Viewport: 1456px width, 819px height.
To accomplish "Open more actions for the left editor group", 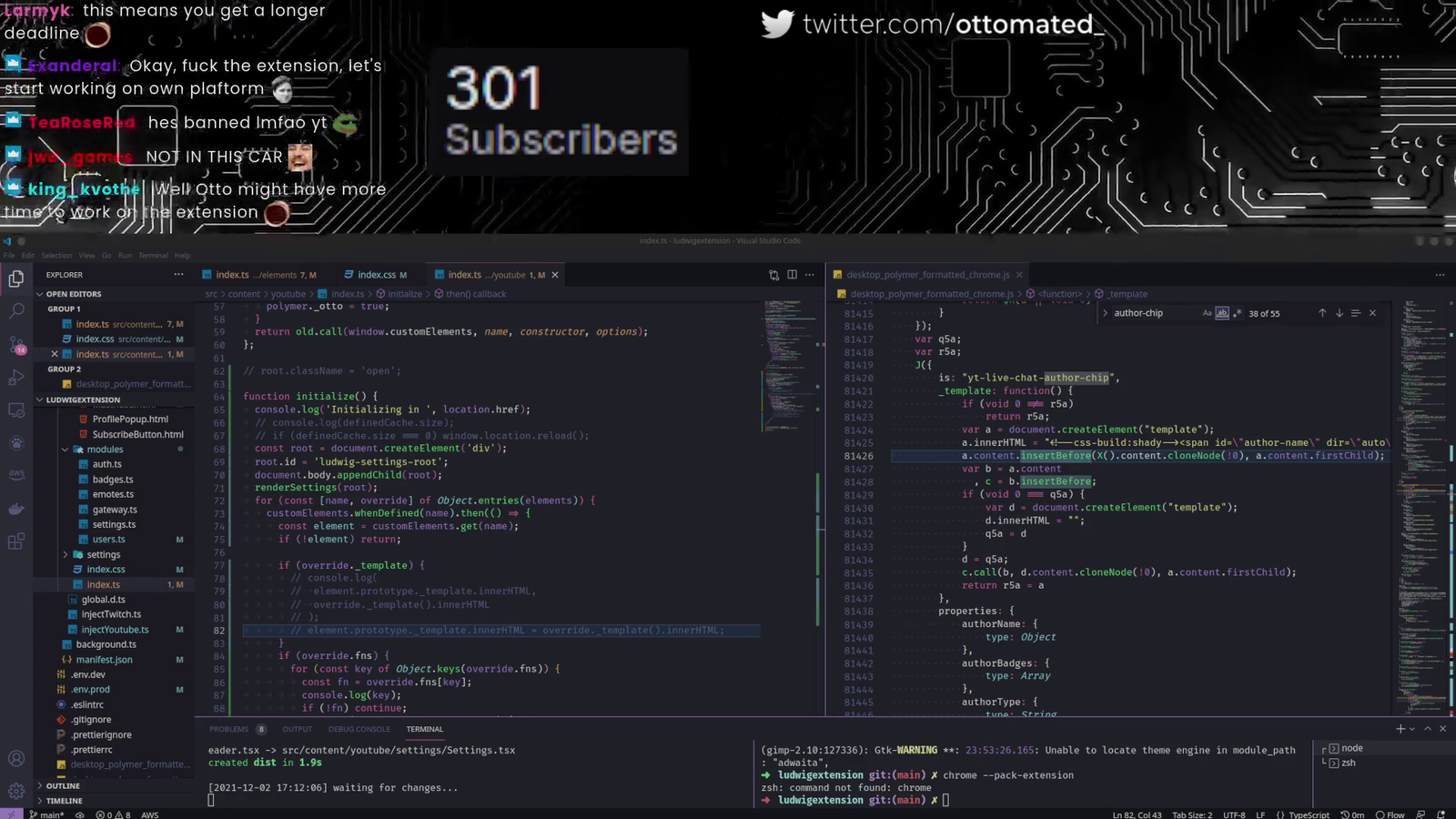I will pos(810,275).
